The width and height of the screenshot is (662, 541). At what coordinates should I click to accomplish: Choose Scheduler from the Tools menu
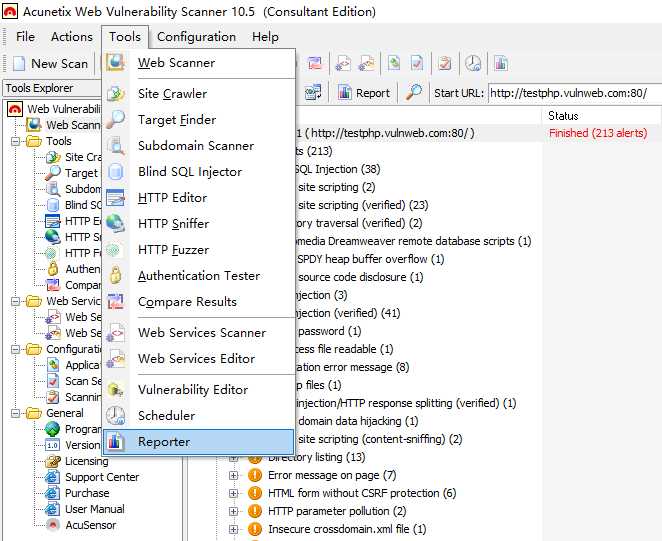pos(198,416)
